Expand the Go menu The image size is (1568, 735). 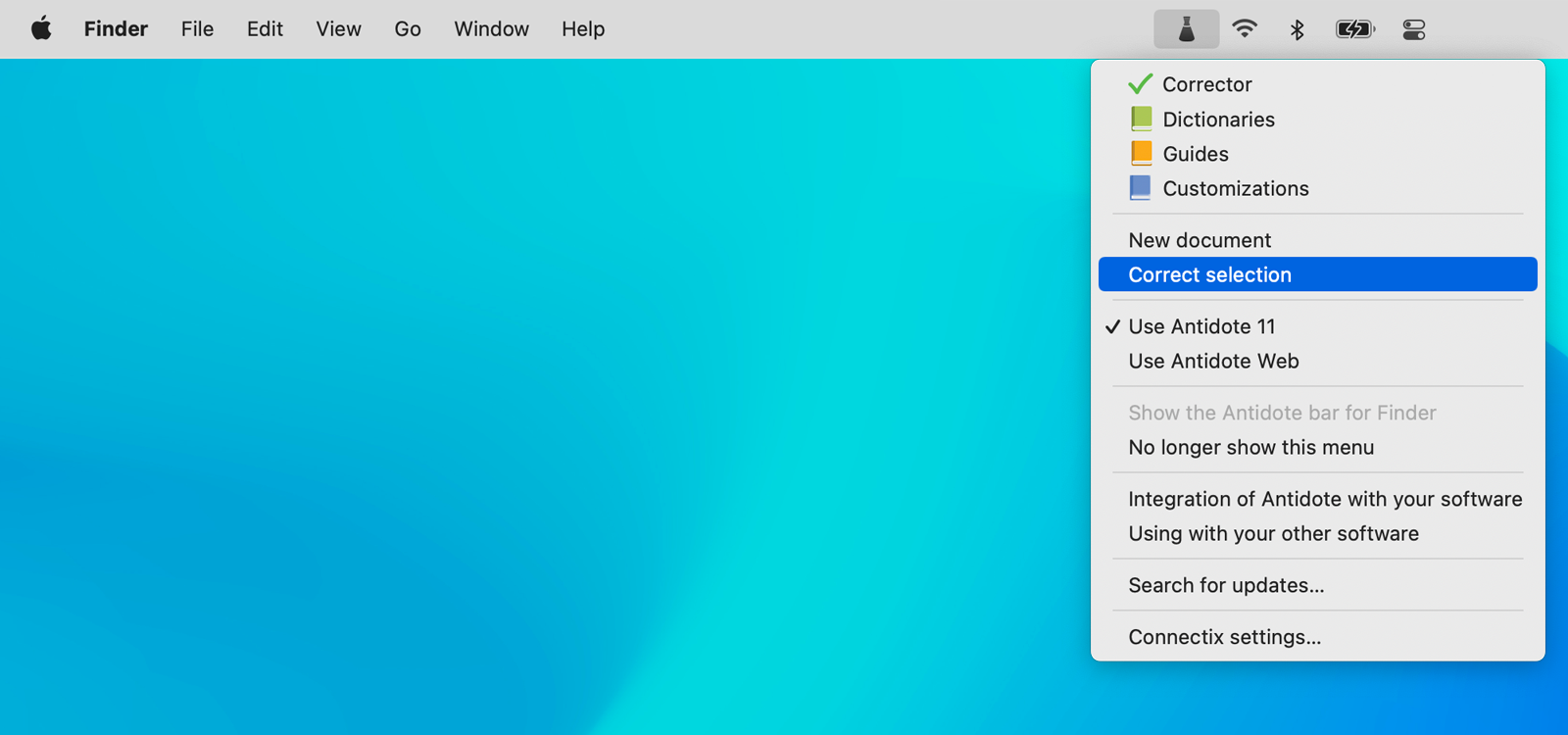point(408,29)
